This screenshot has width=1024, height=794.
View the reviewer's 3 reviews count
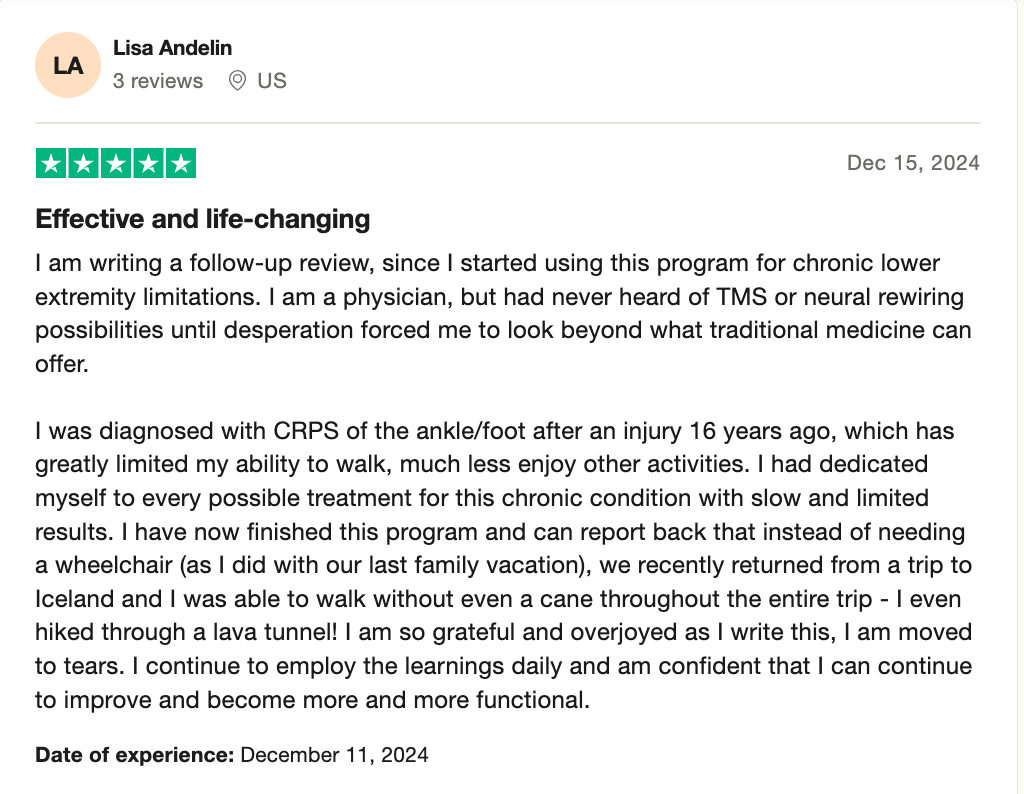[158, 81]
